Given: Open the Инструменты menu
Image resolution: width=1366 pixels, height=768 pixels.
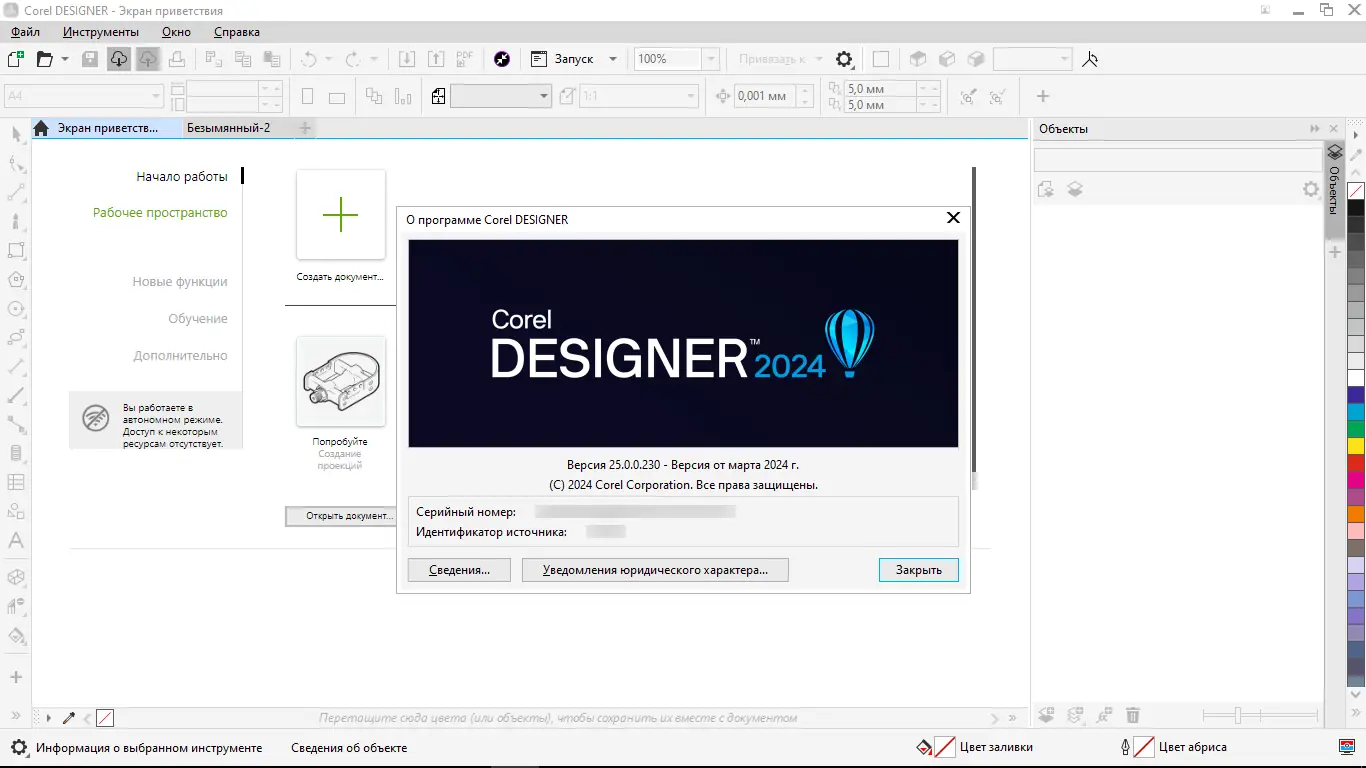Looking at the screenshot, I should click(101, 32).
